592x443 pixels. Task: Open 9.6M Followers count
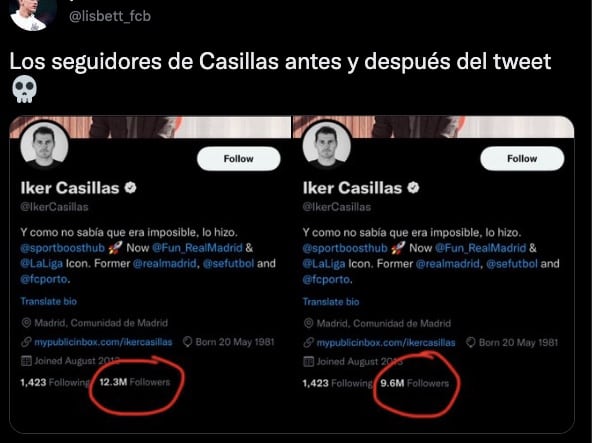tap(415, 383)
